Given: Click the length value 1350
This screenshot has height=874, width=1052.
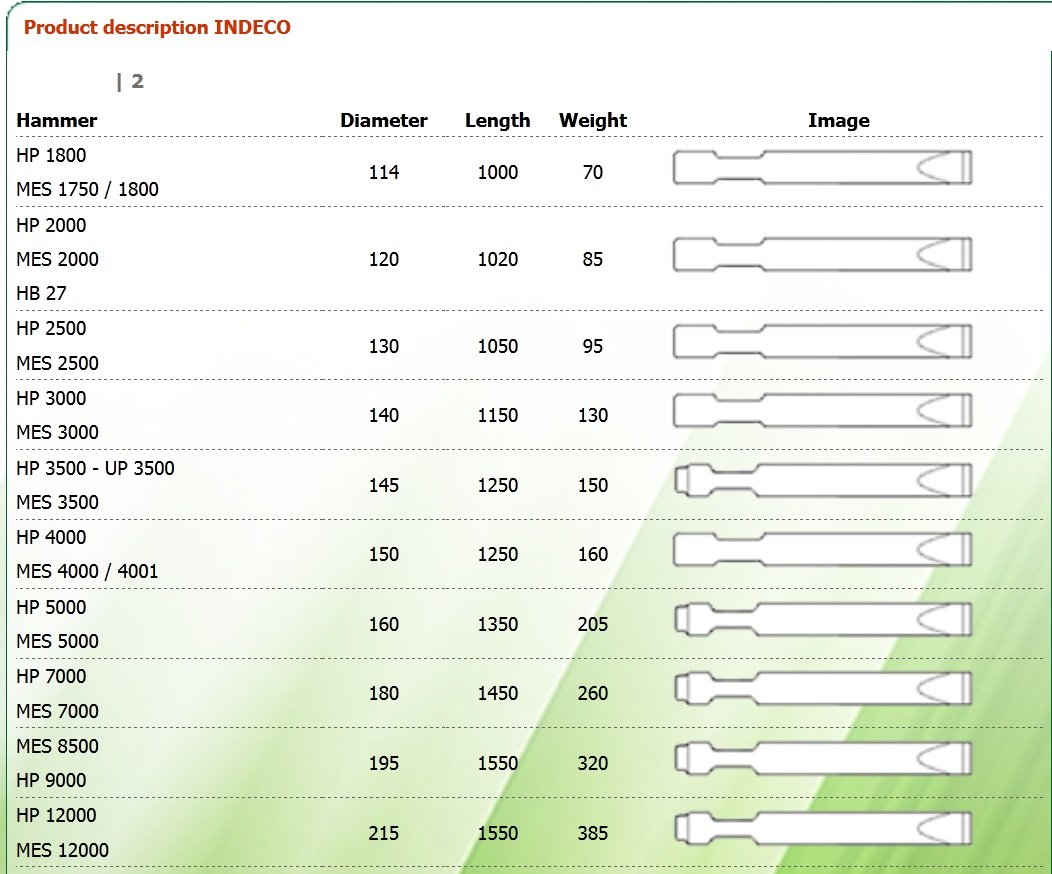Looking at the screenshot, I should (x=498, y=624).
